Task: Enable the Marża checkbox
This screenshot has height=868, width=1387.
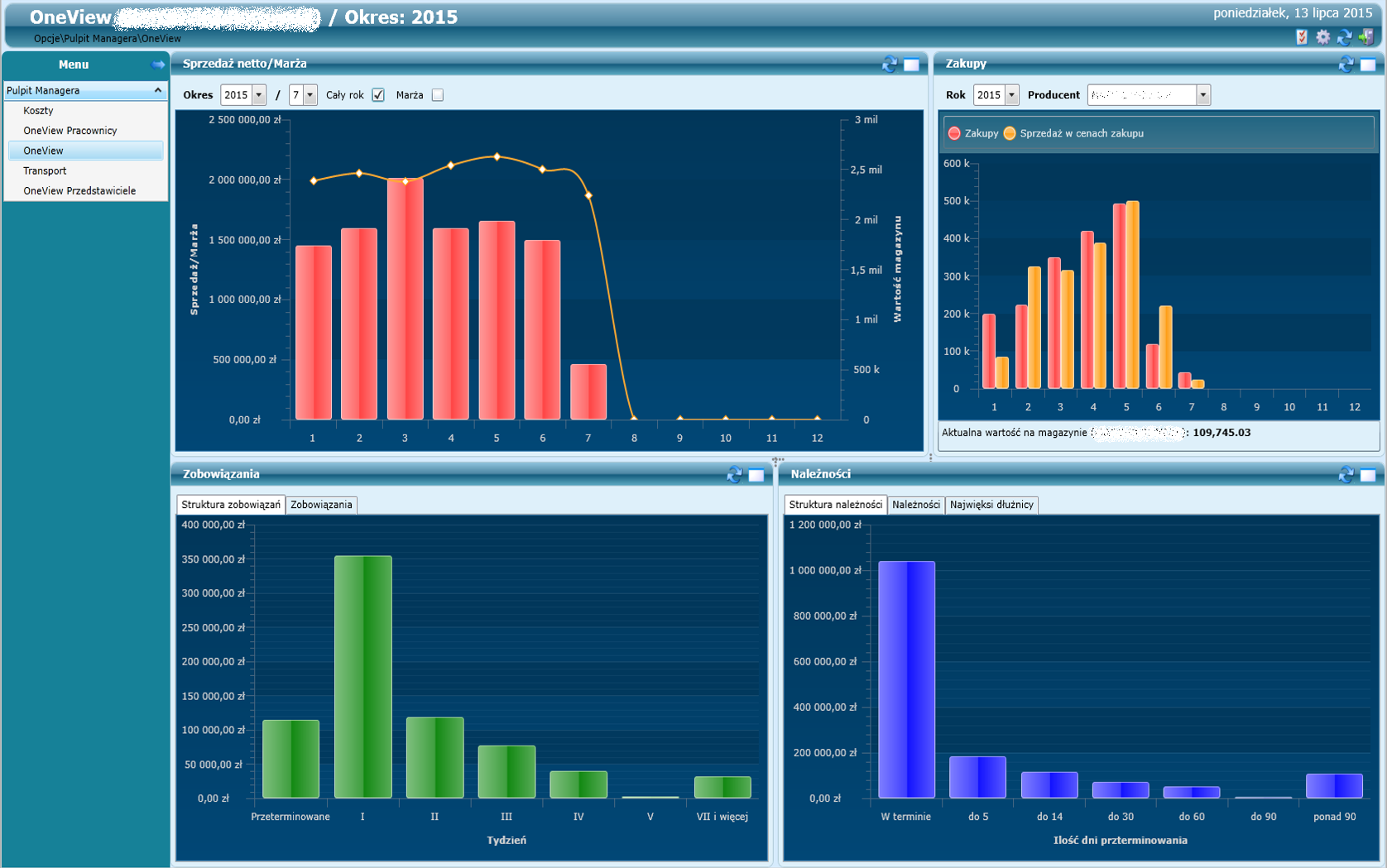Action: (x=438, y=95)
